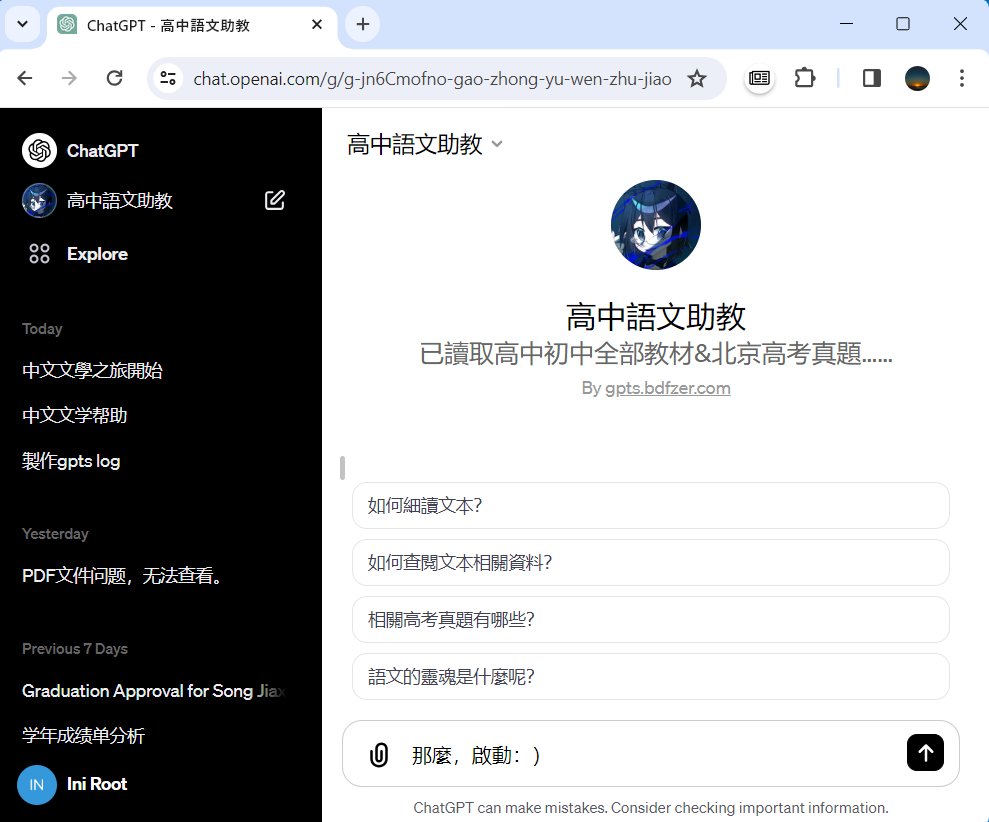The image size is (989, 822).
Task: Open browser extensions puzzle icon
Action: coord(805,78)
